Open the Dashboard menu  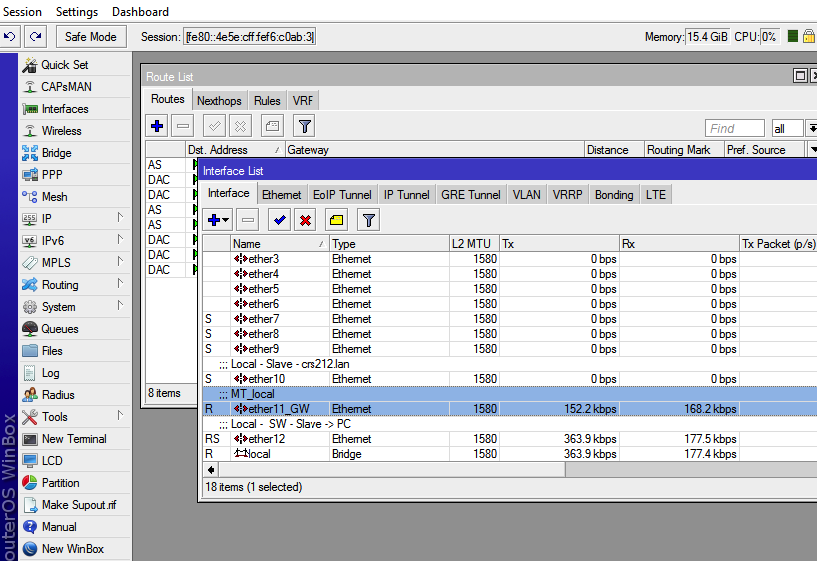click(x=140, y=12)
